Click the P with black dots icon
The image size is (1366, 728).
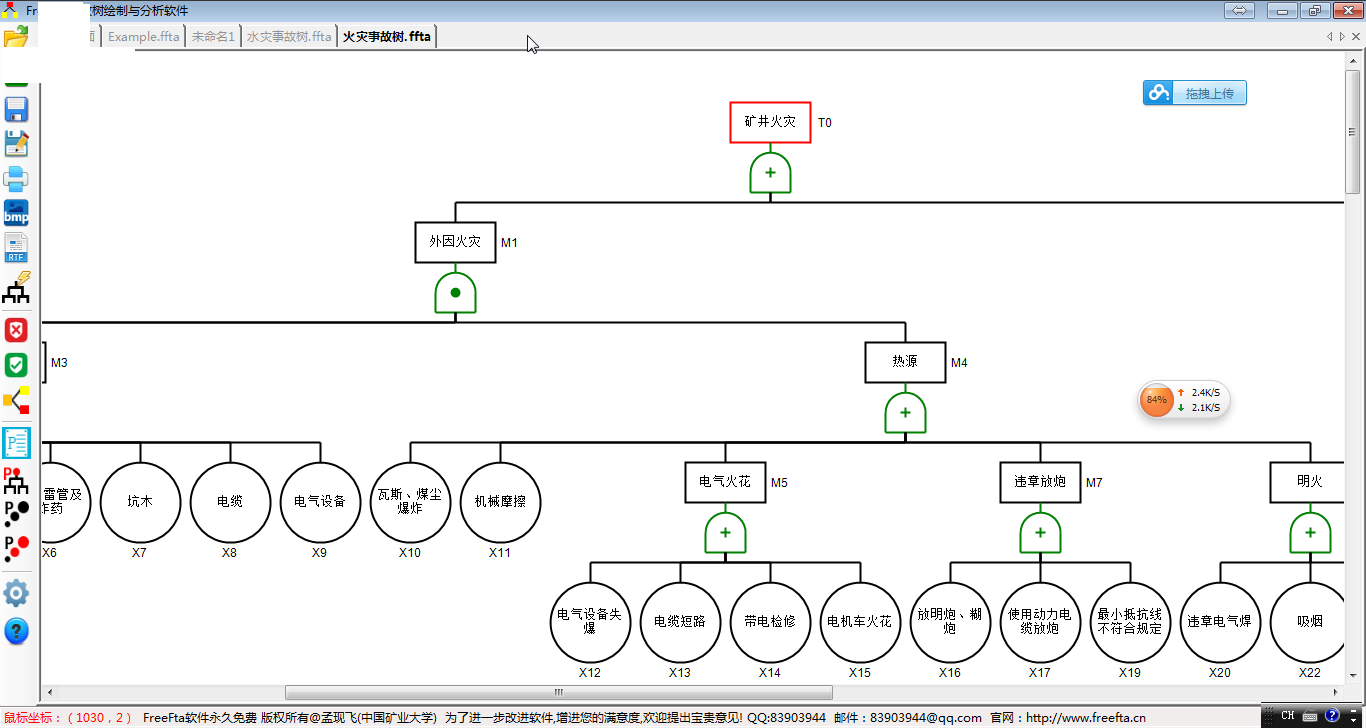[16, 514]
